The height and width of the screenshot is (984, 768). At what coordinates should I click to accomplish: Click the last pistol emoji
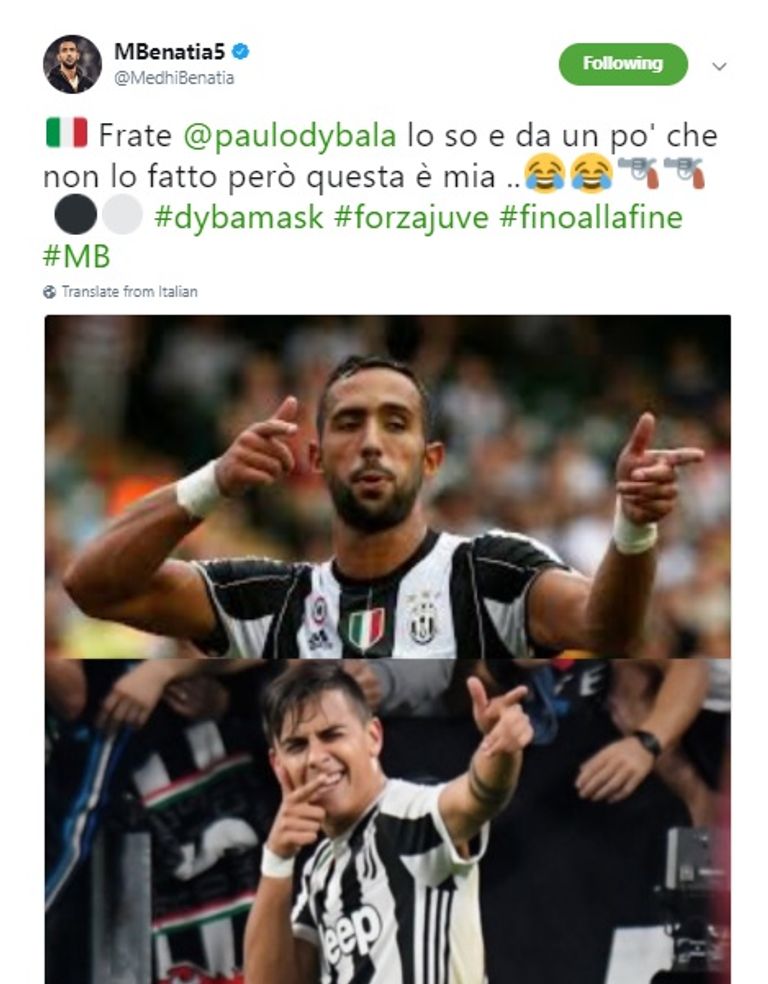(x=684, y=173)
